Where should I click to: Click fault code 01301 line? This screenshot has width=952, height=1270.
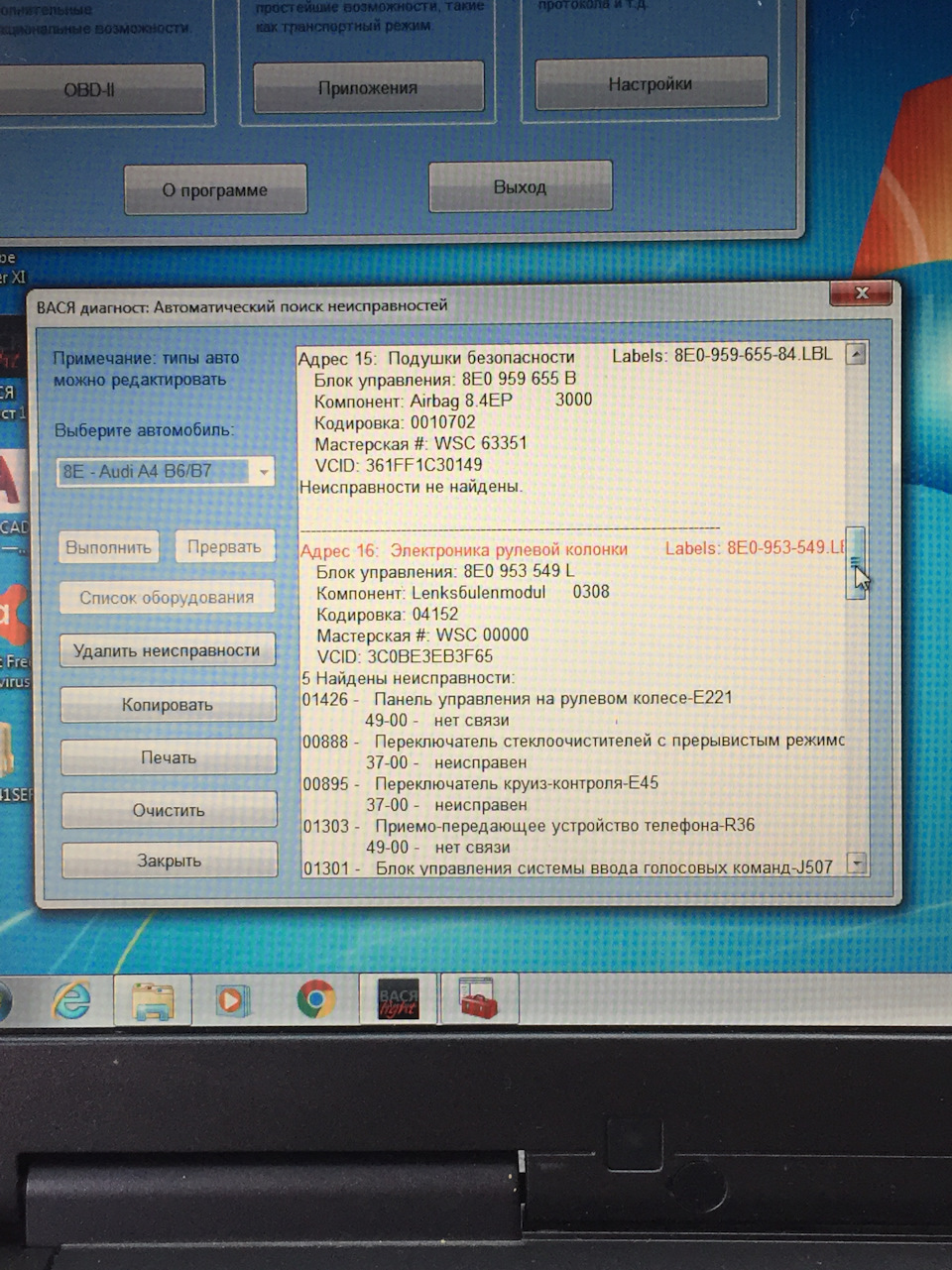coord(567,868)
